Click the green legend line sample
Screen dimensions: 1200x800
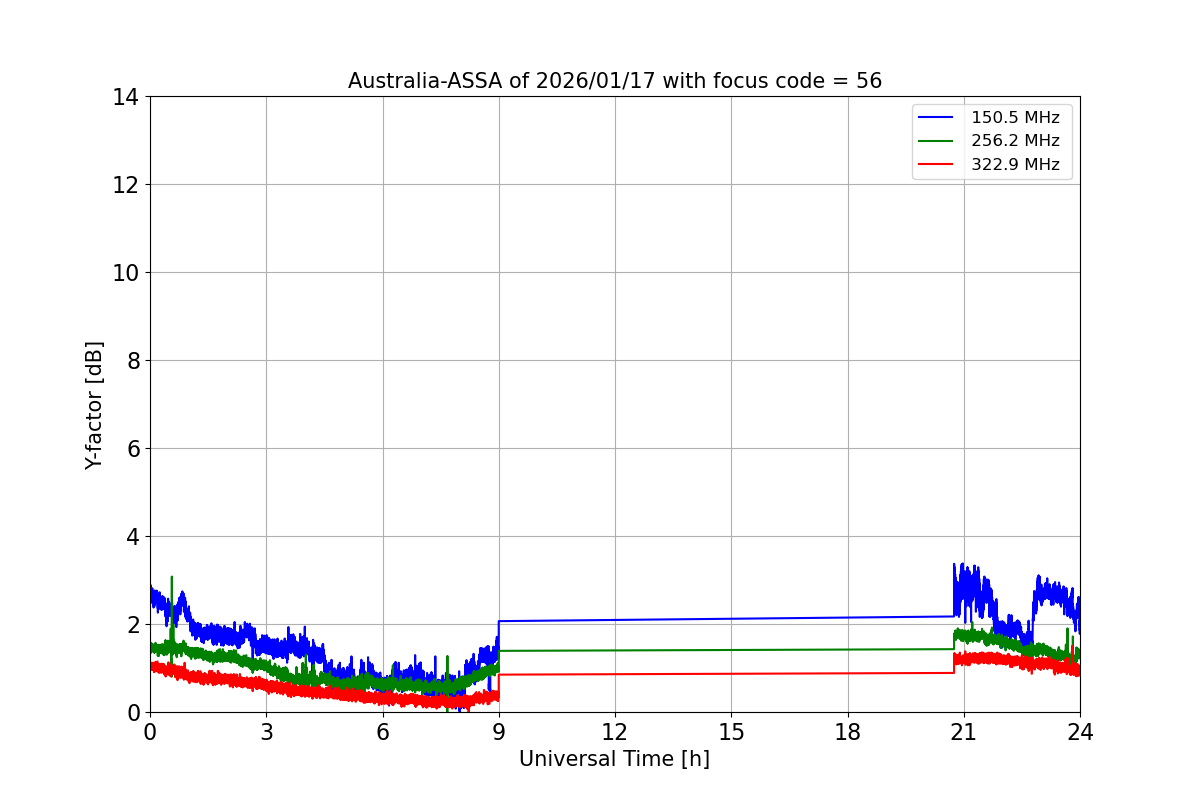(x=936, y=141)
